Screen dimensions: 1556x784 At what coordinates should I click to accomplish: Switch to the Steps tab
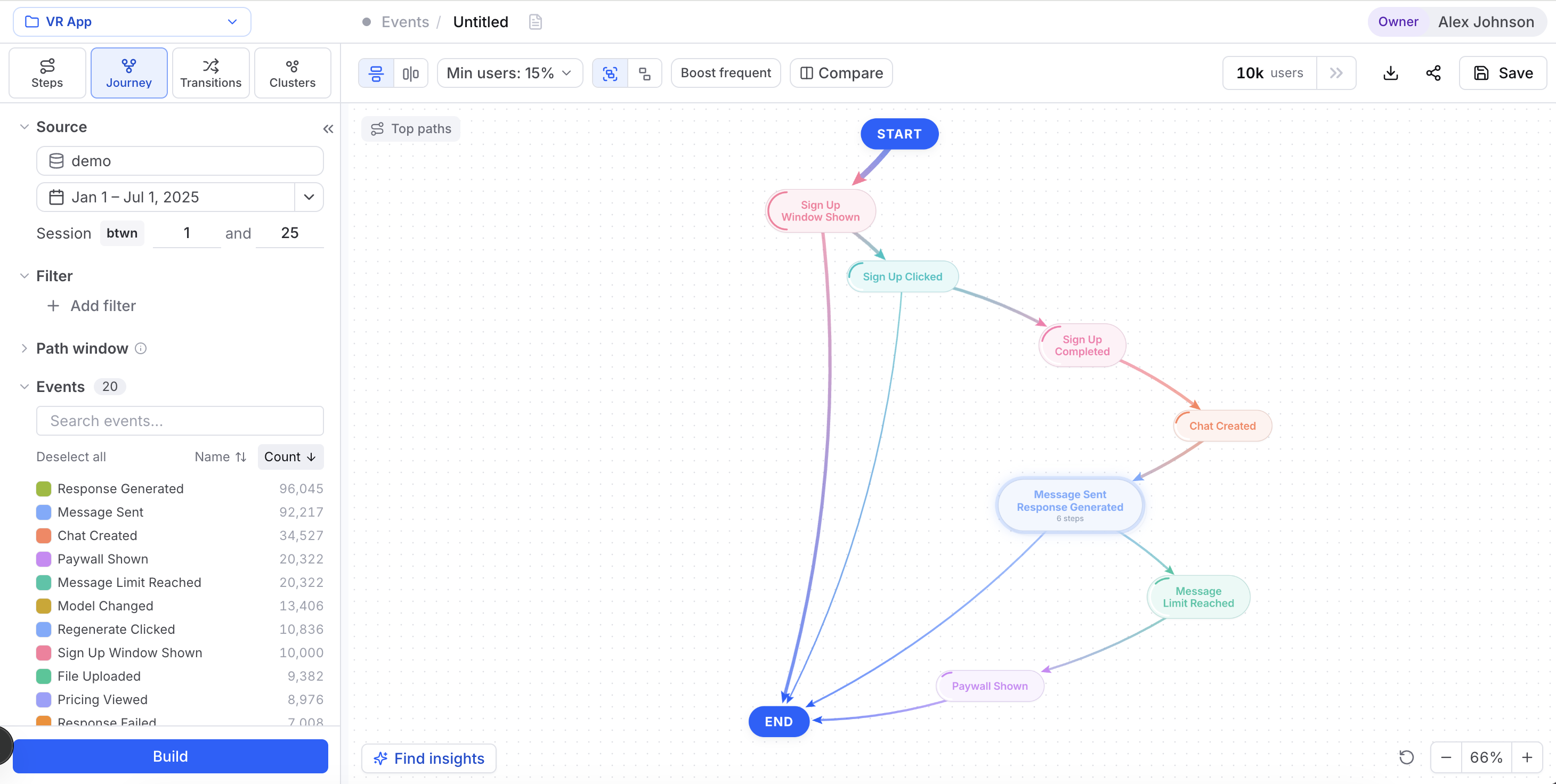pyautogui.click(x=47, y=73)
